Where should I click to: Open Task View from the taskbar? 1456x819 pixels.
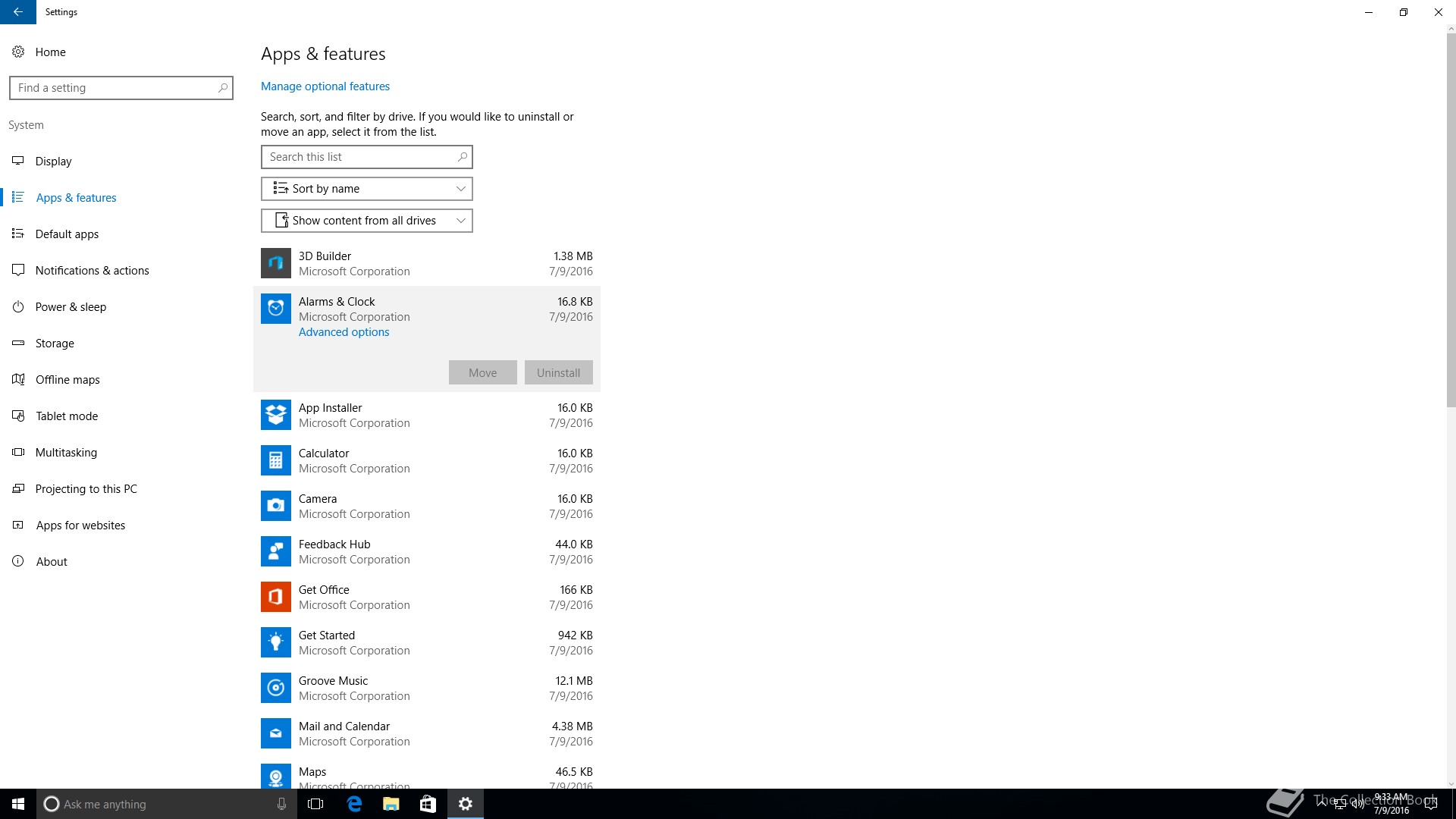click(315, 804)
